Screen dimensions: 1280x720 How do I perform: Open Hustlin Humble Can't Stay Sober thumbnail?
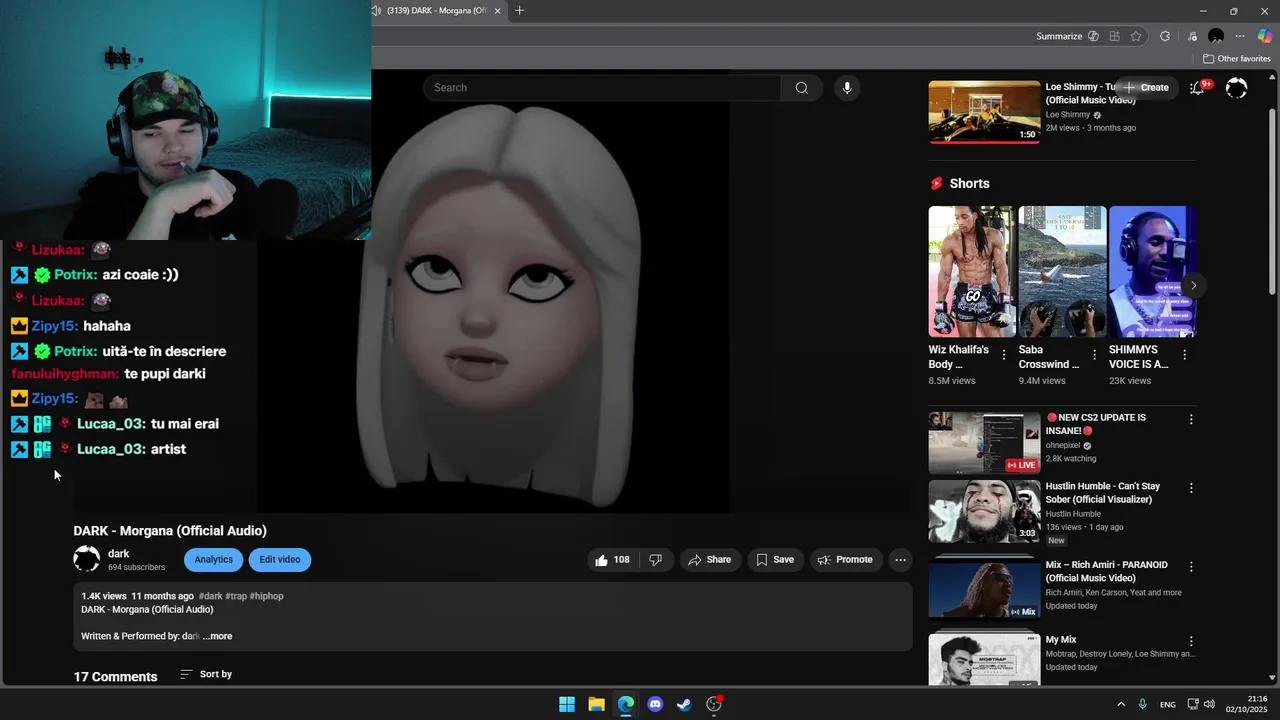(x=984, y=511)
